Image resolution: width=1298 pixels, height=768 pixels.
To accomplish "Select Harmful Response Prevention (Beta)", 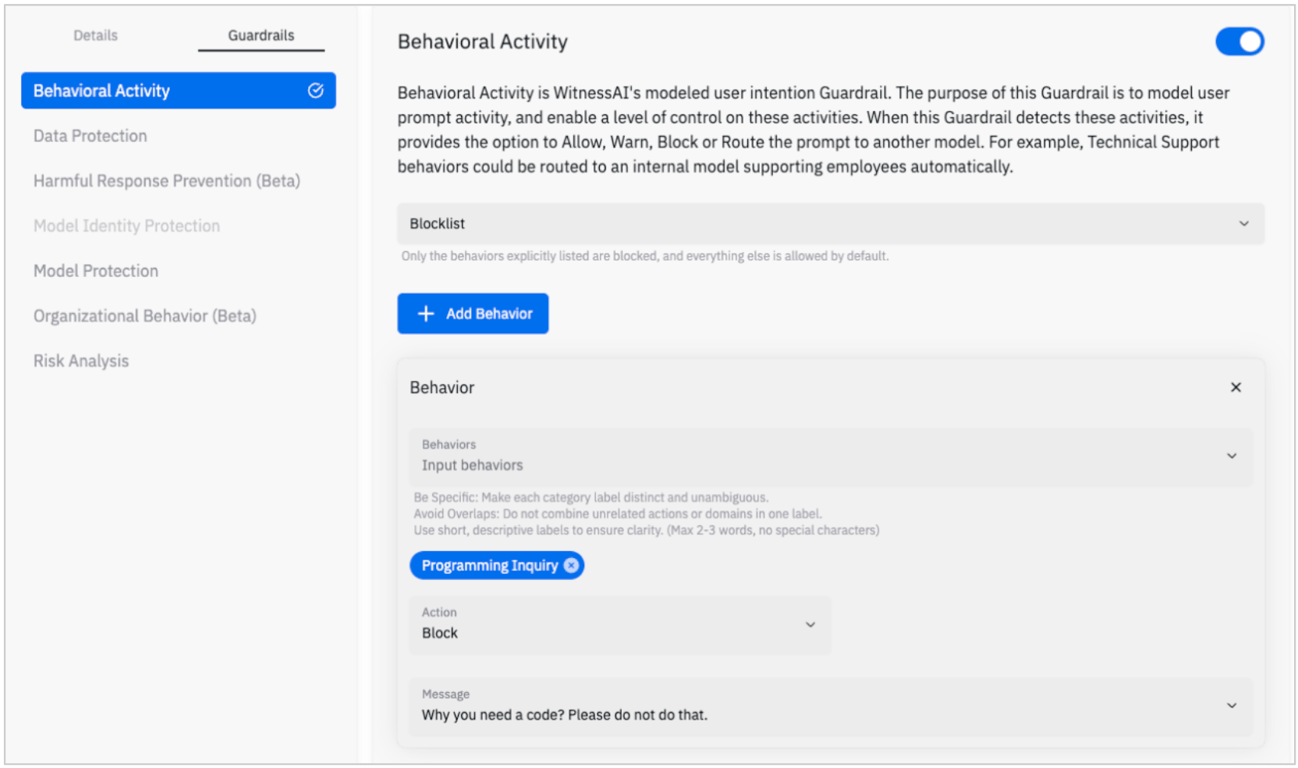I will tap(167, 181).
